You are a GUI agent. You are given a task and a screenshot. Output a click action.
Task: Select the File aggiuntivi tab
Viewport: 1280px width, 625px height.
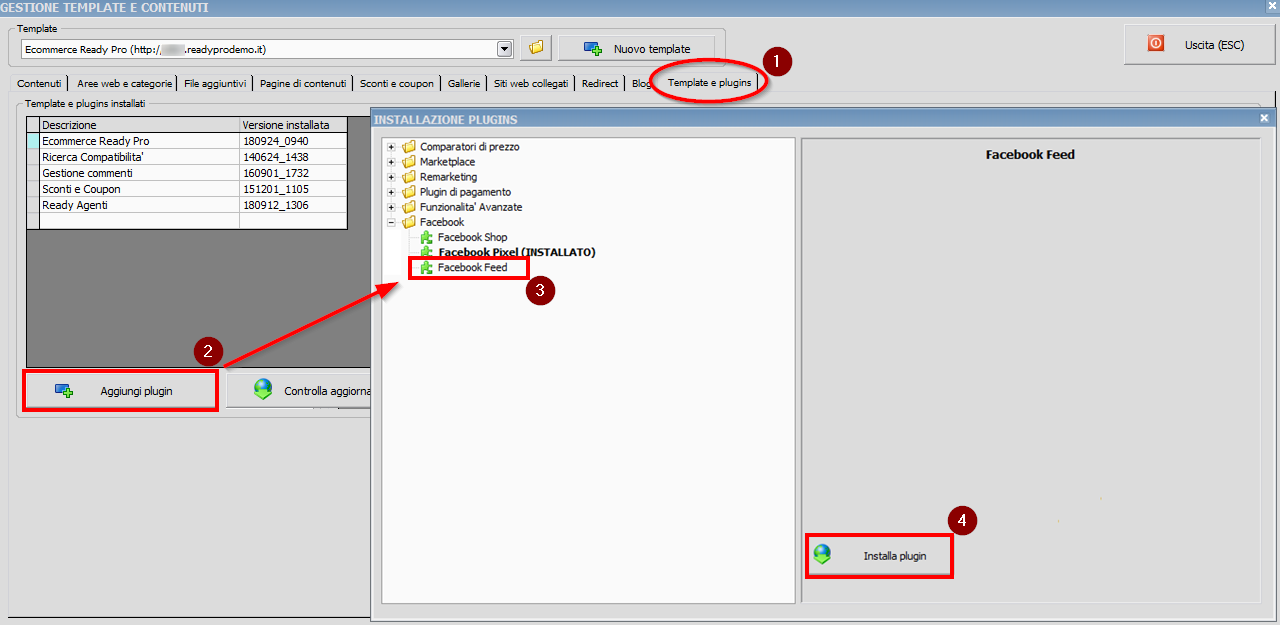(x=215, y=84)
